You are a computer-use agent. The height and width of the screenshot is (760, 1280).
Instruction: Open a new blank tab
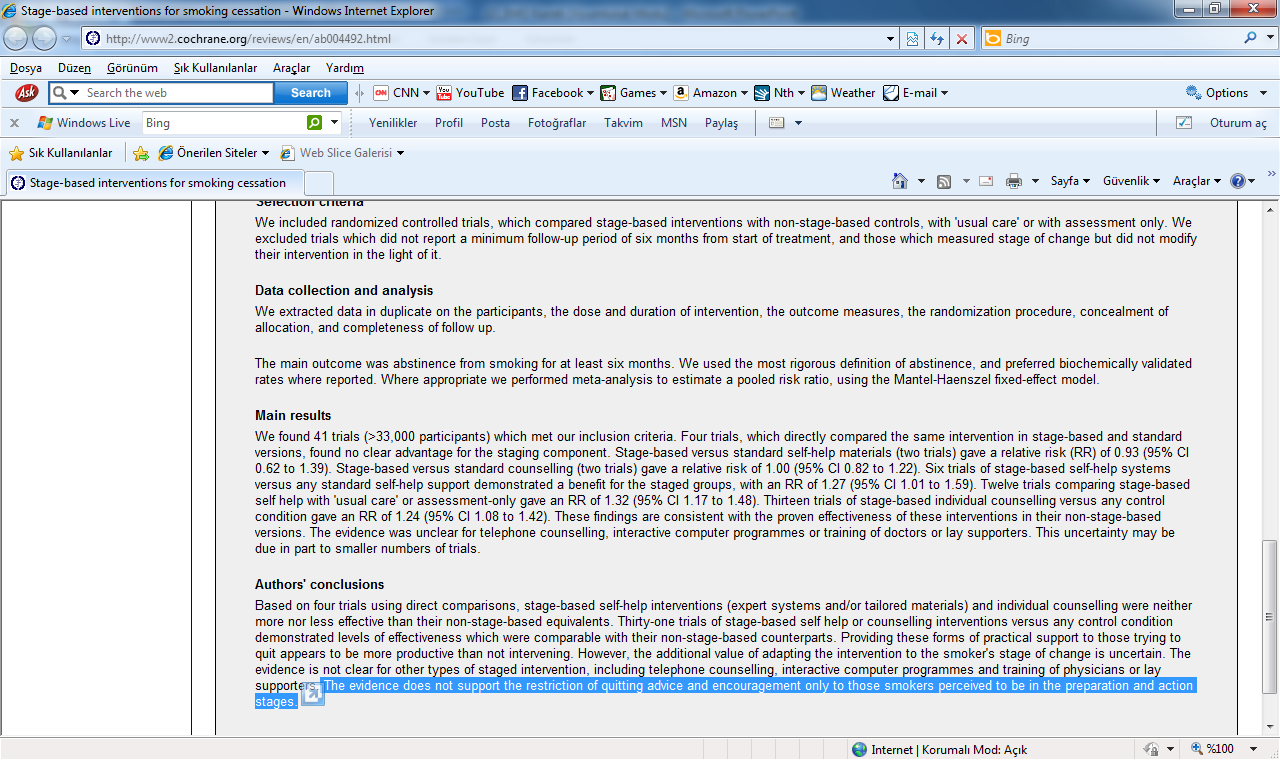click(318, 183)
